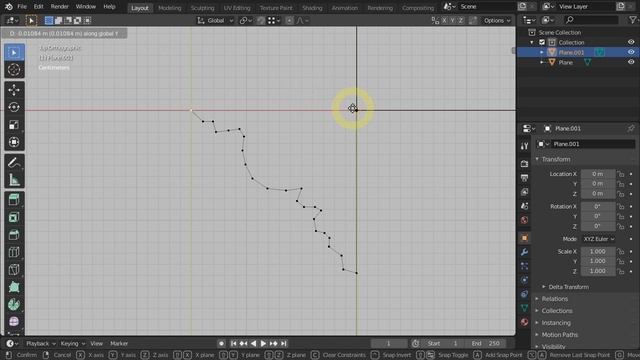Open the Playback dropdown in timeline
The image size is (640, 360).
pos(40,344)
